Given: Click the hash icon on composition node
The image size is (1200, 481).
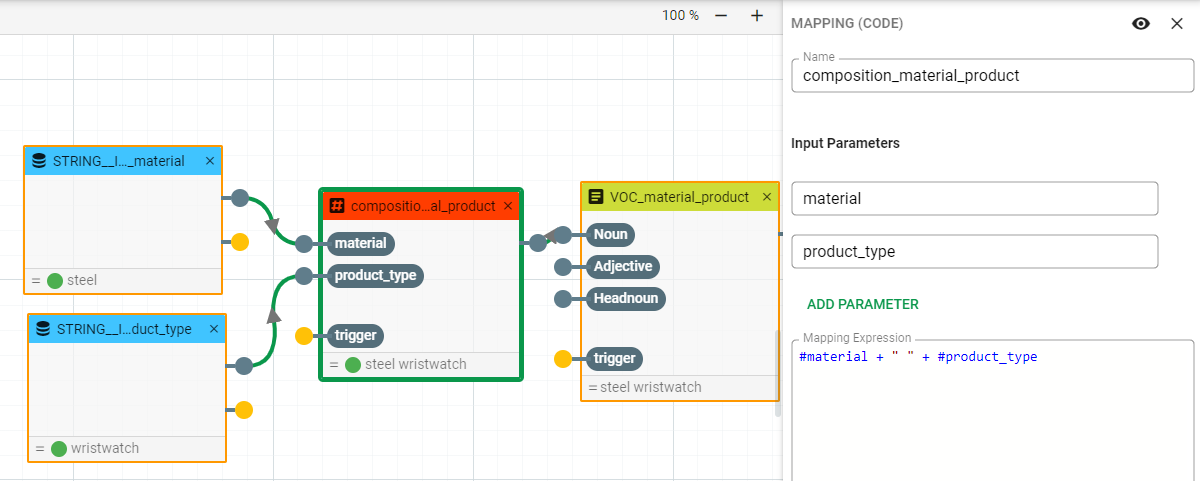Looking at the screenshot, I should click(337, 206).
